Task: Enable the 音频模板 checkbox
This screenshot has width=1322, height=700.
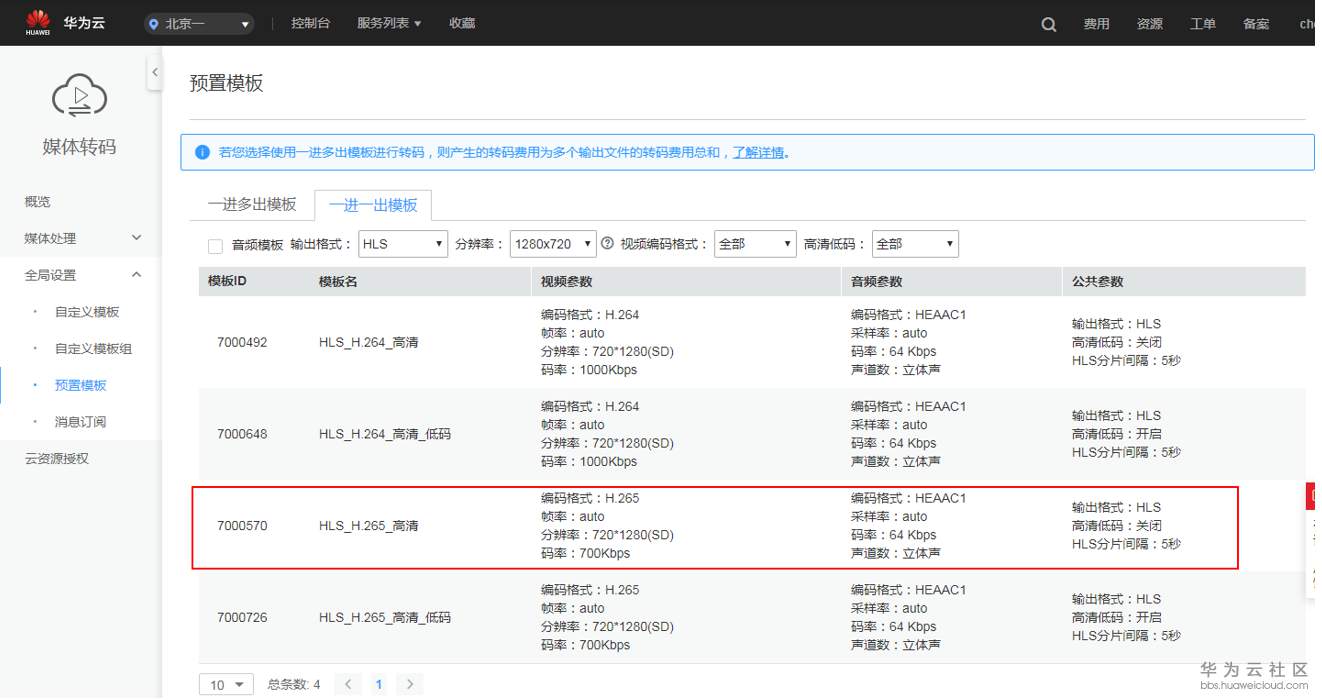Action: click(215, 244)
